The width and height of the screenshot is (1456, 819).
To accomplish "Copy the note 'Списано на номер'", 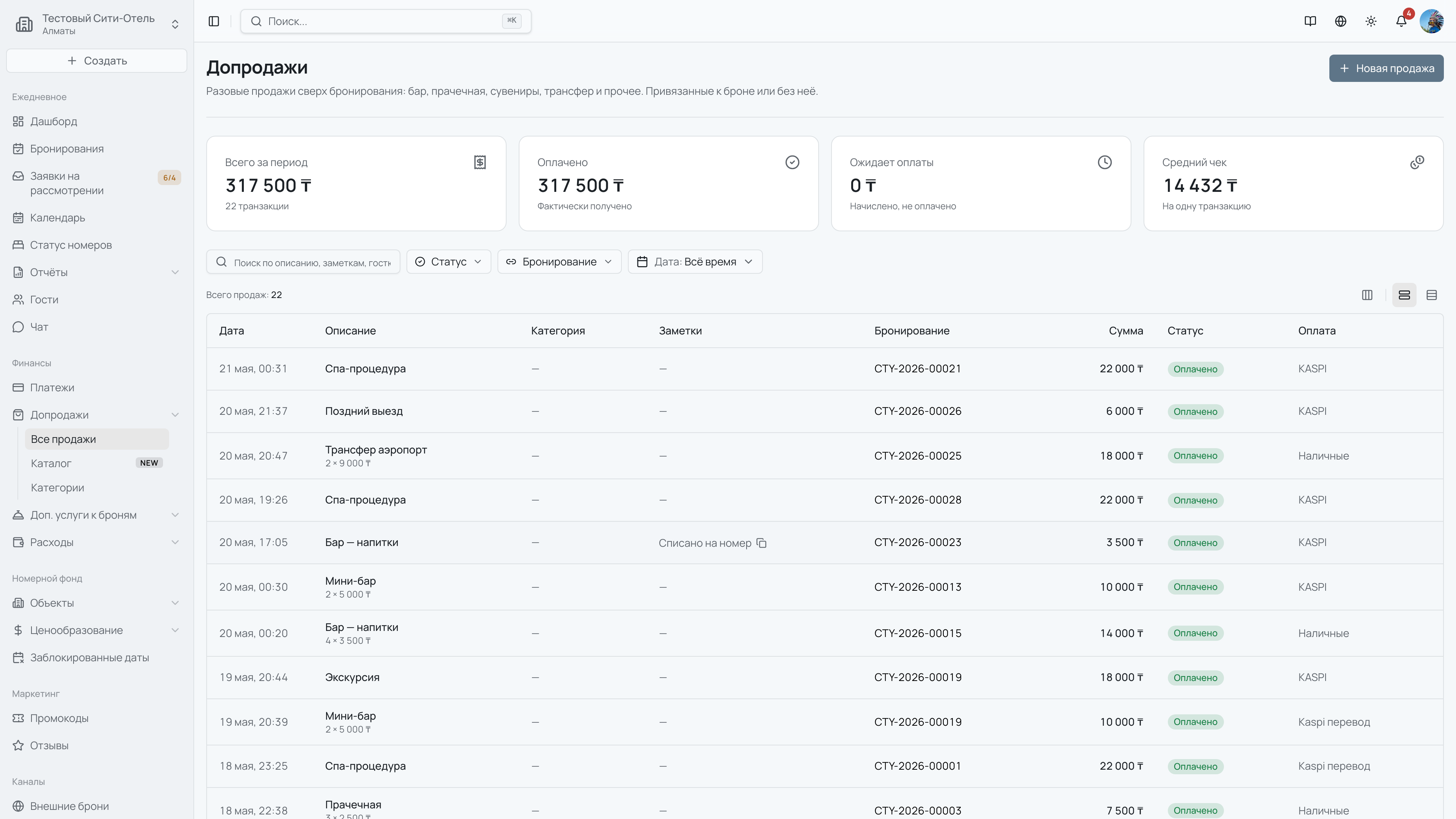I will tap(761, 543).
